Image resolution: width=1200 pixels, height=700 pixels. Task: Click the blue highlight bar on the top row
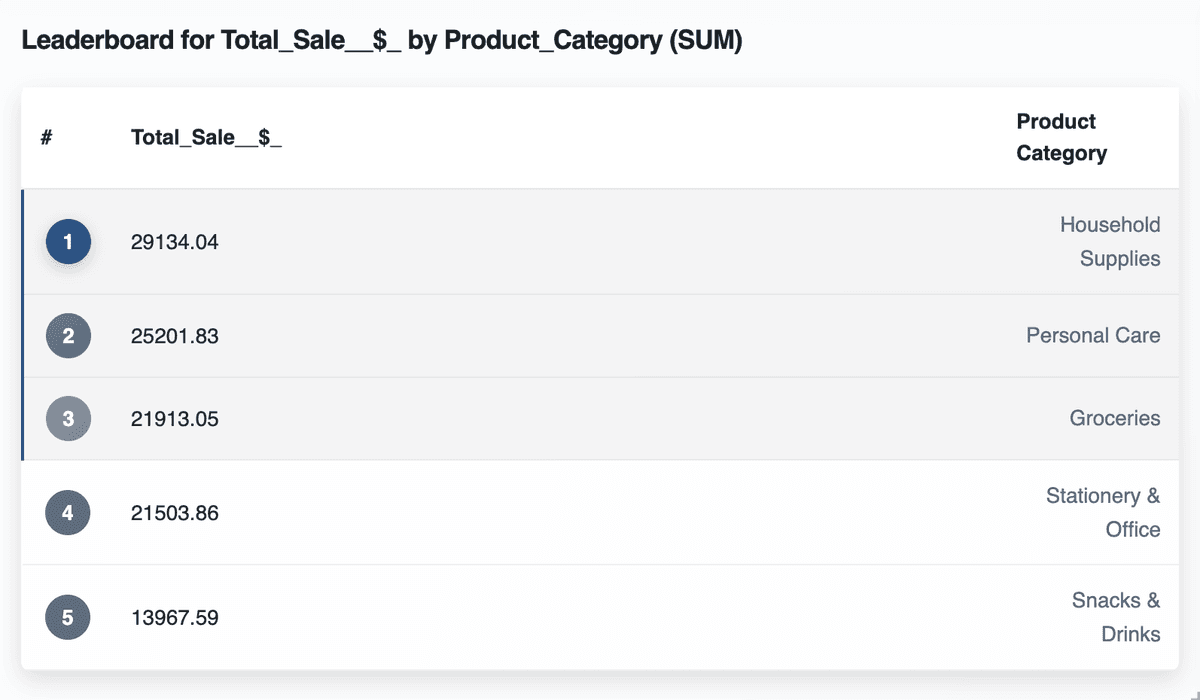click(x=22, y=242)
